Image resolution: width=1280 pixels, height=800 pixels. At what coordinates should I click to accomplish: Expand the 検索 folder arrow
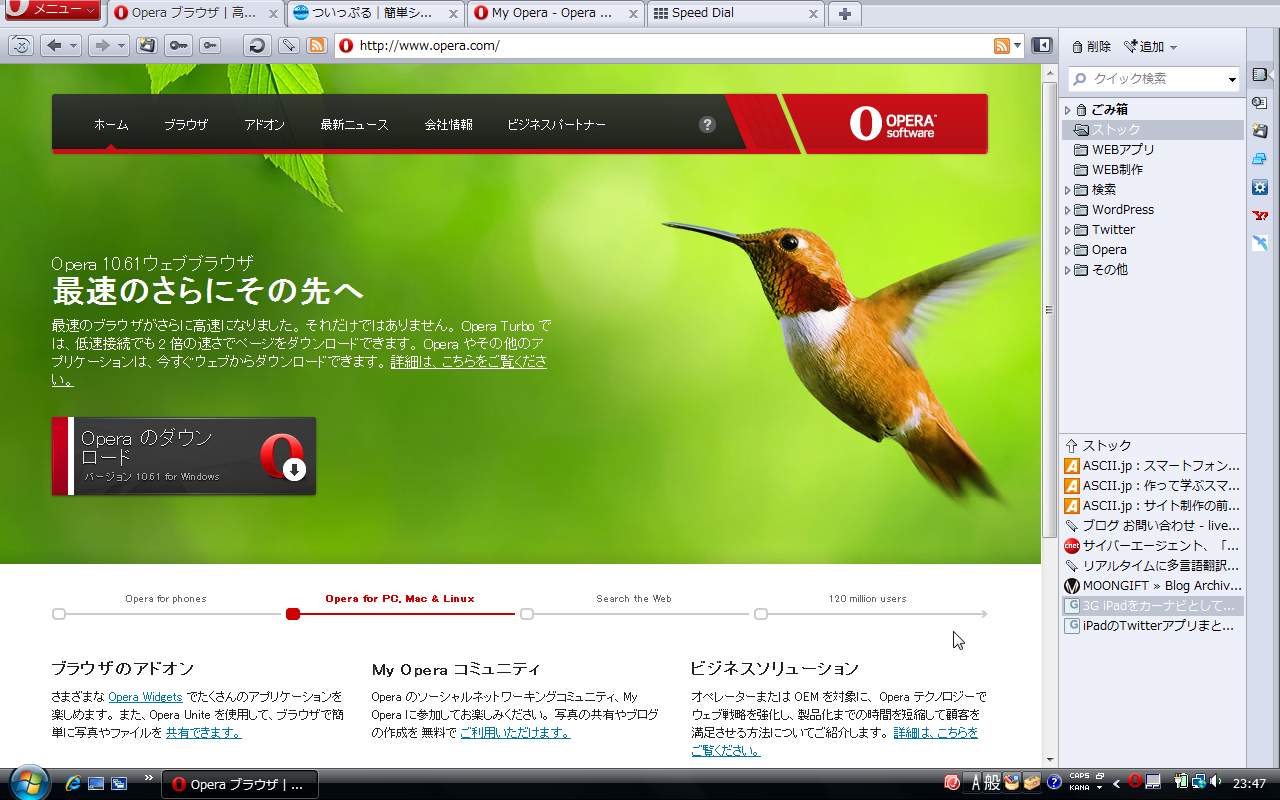1067,190
